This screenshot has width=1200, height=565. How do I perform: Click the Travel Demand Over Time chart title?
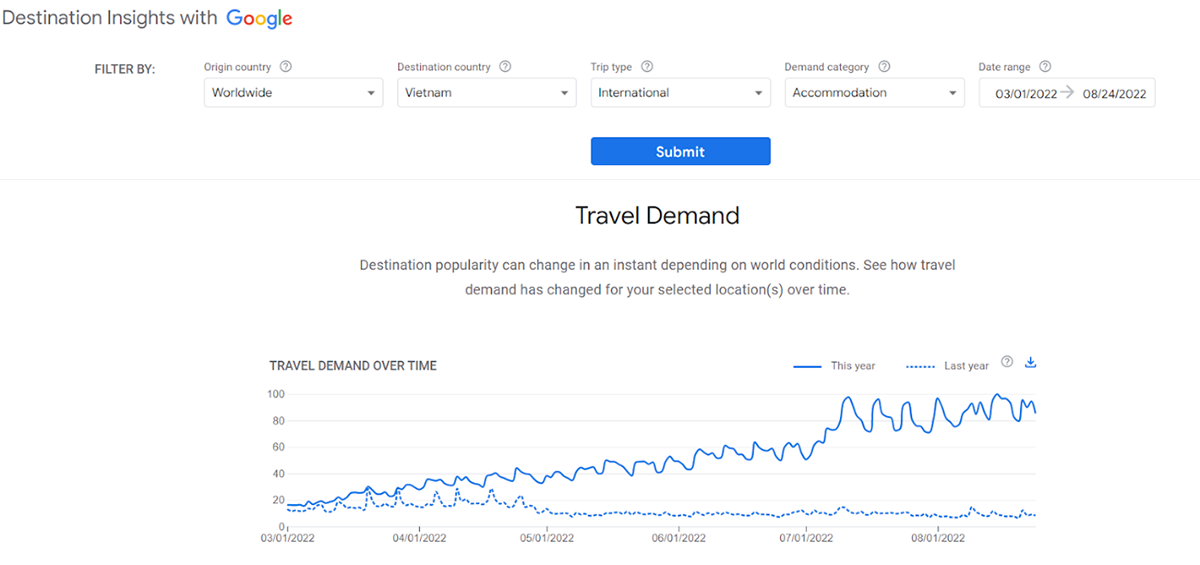click(x=353, y=366)
